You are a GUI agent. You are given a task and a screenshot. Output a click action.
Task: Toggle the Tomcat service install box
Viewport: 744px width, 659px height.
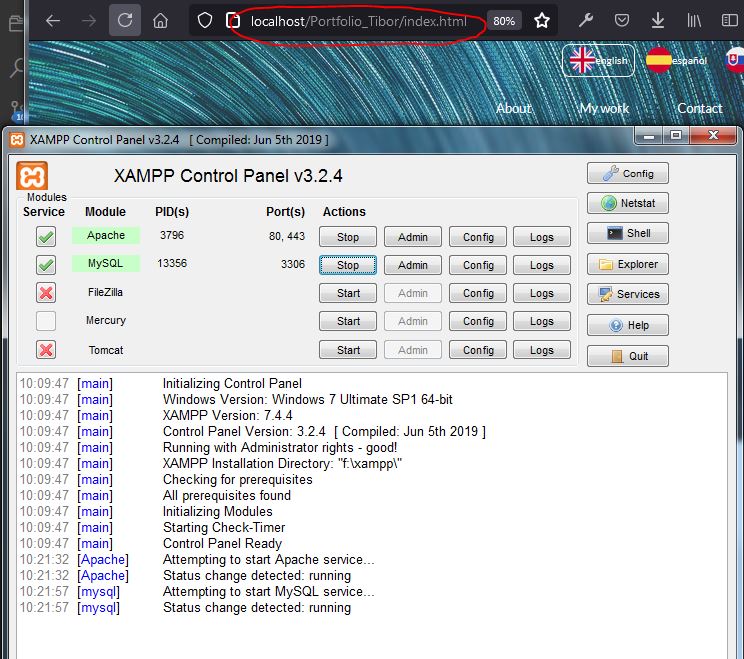[x=46, y=350]
